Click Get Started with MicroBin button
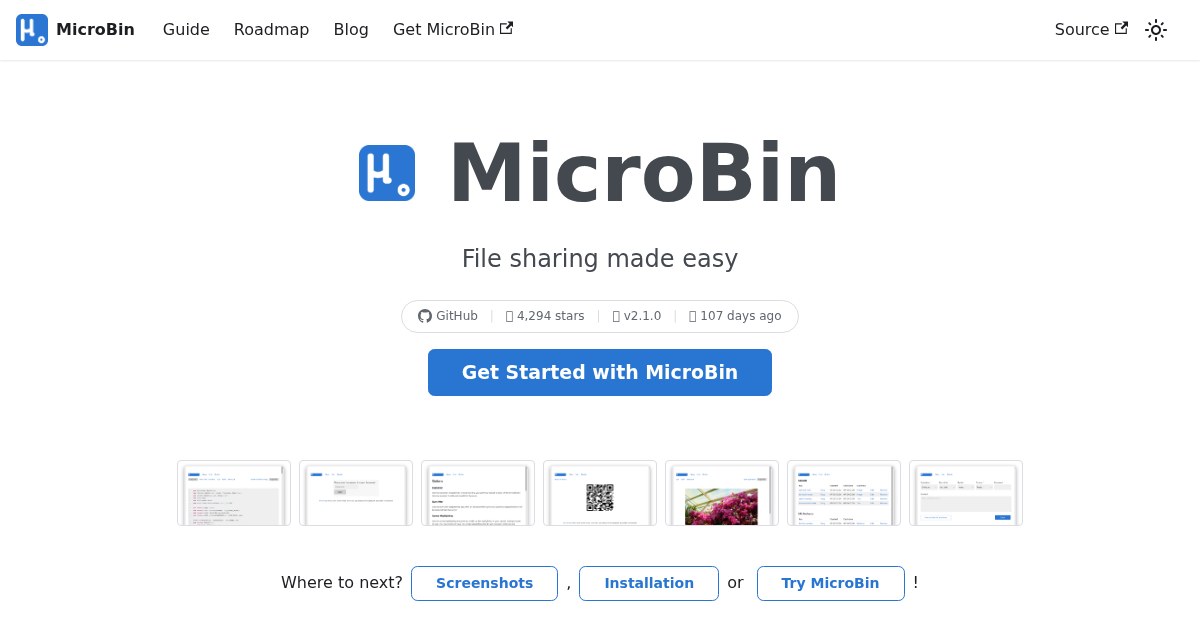1200x630 pixels. pyautogui.click(x=600, y=372)
